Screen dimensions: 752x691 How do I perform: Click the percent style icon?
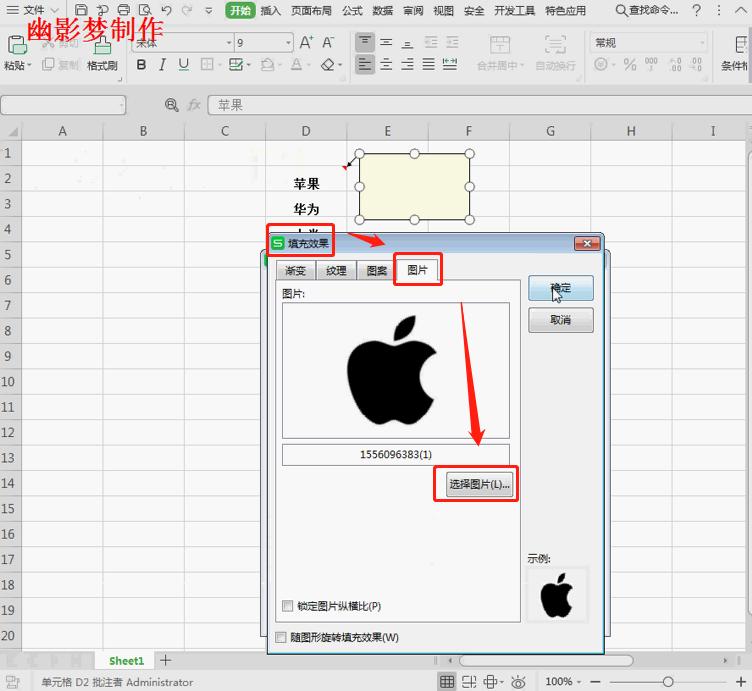(x=629, y=64)
